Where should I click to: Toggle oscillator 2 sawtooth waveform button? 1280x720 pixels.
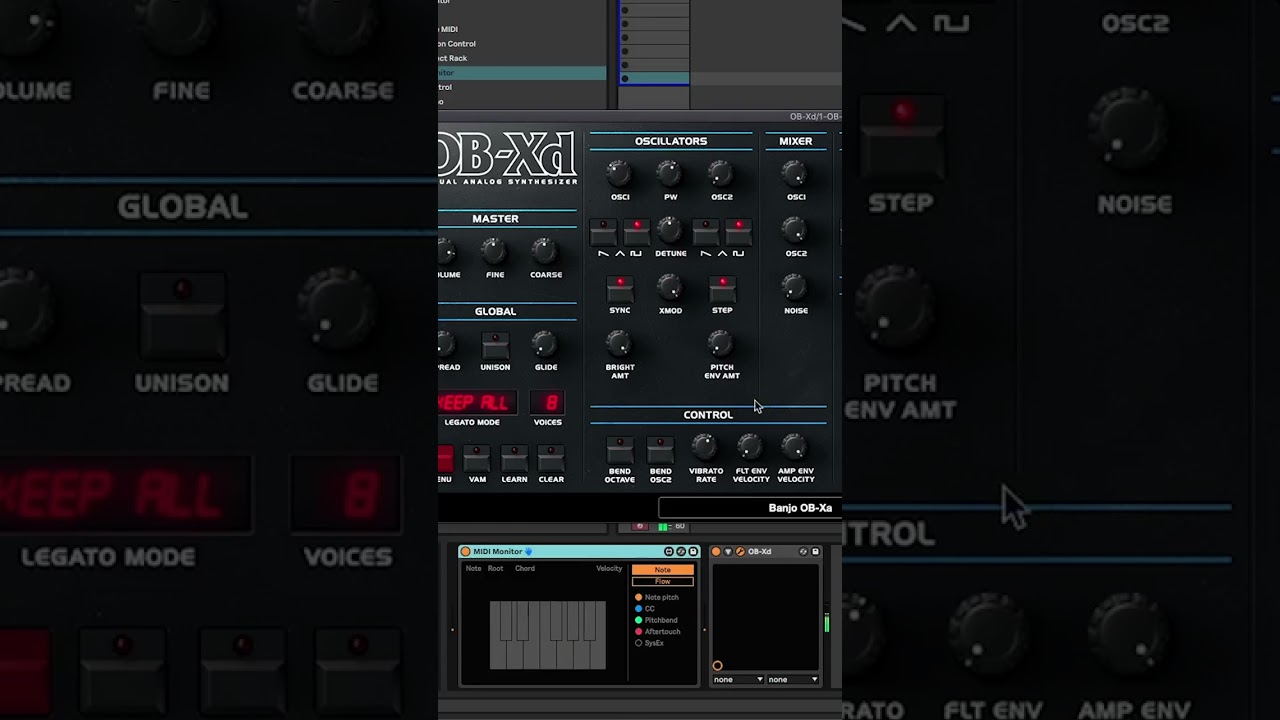point(705,233)
